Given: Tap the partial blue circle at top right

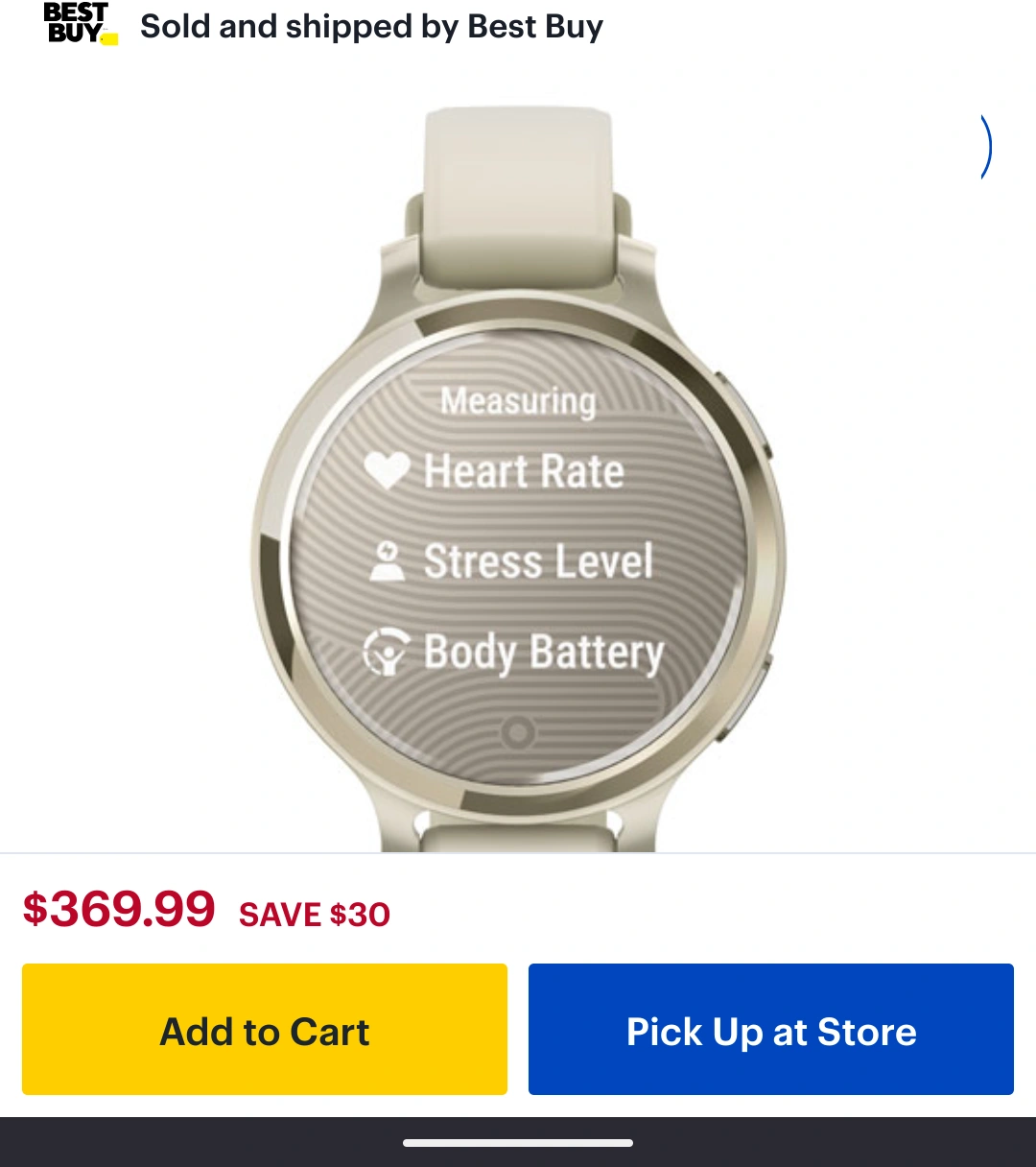Looking at the screenshot, I should click(x=985, y=147).
